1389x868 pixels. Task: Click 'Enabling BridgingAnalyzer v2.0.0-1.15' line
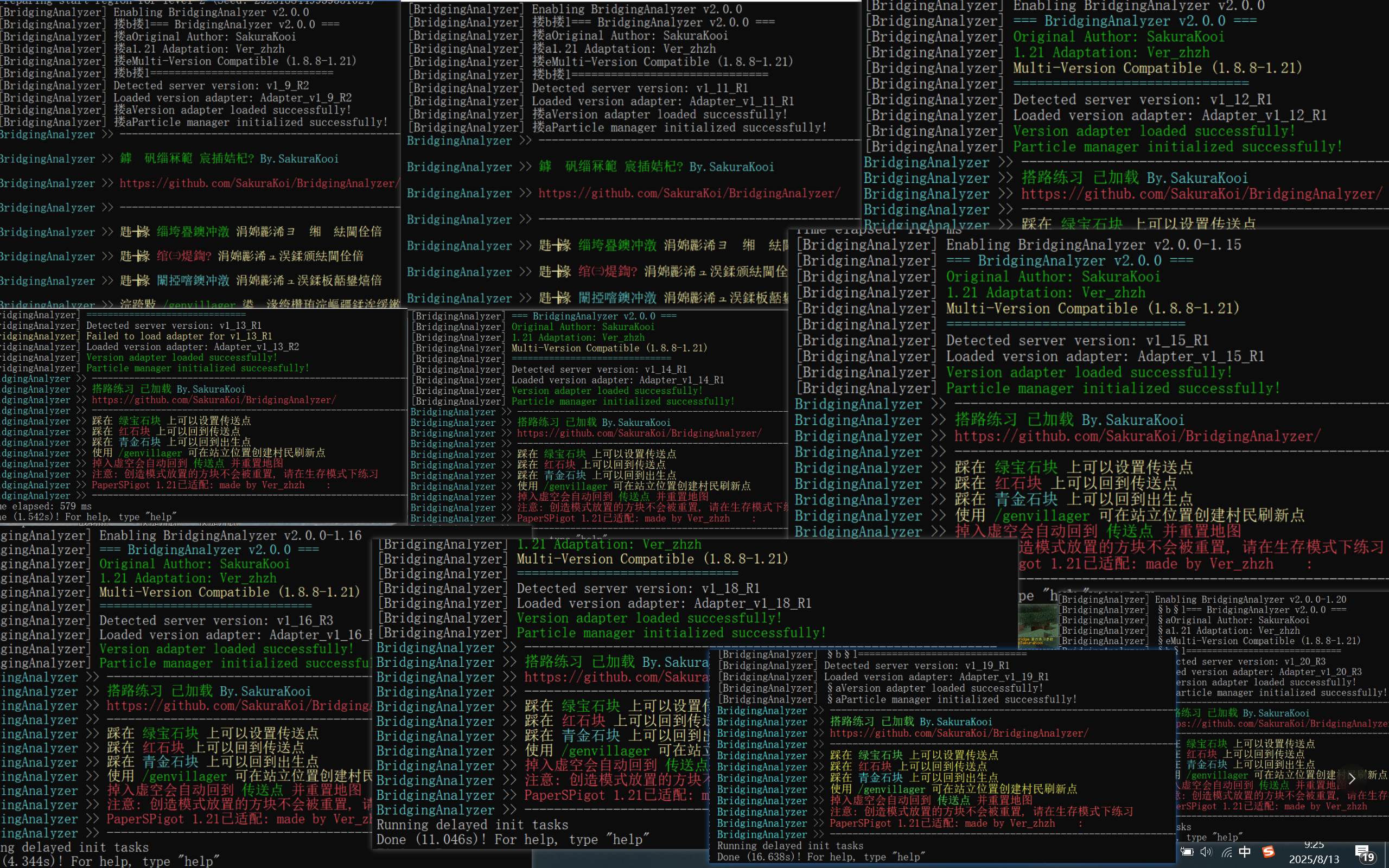pos(1093,245)
